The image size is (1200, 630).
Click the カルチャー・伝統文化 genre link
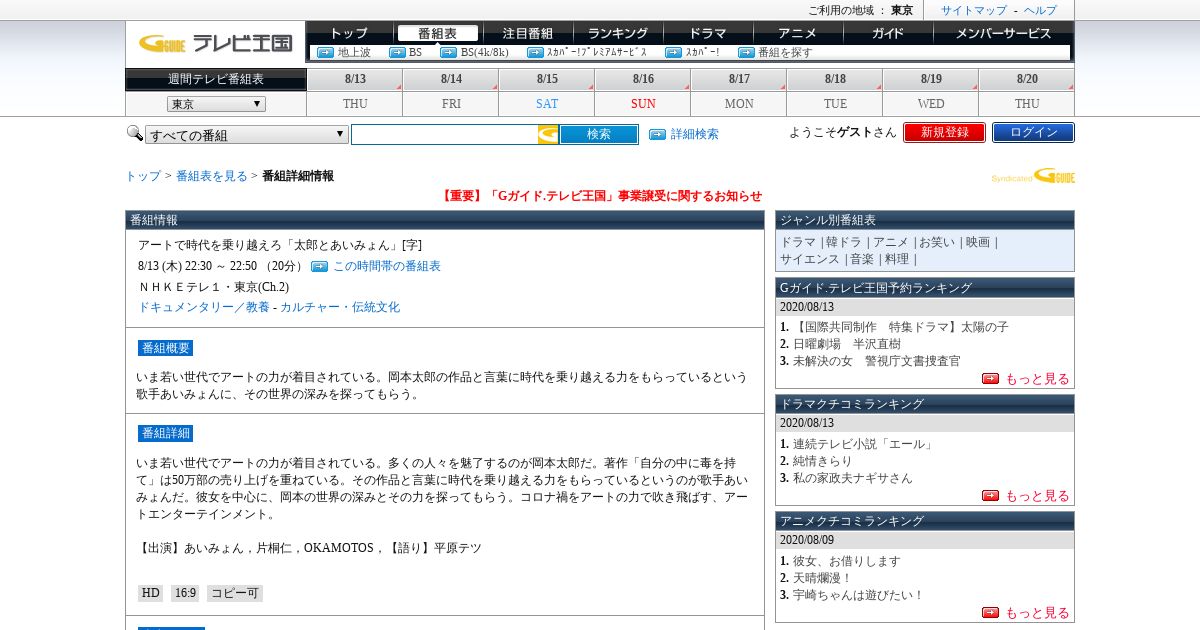tap(340, 307)
